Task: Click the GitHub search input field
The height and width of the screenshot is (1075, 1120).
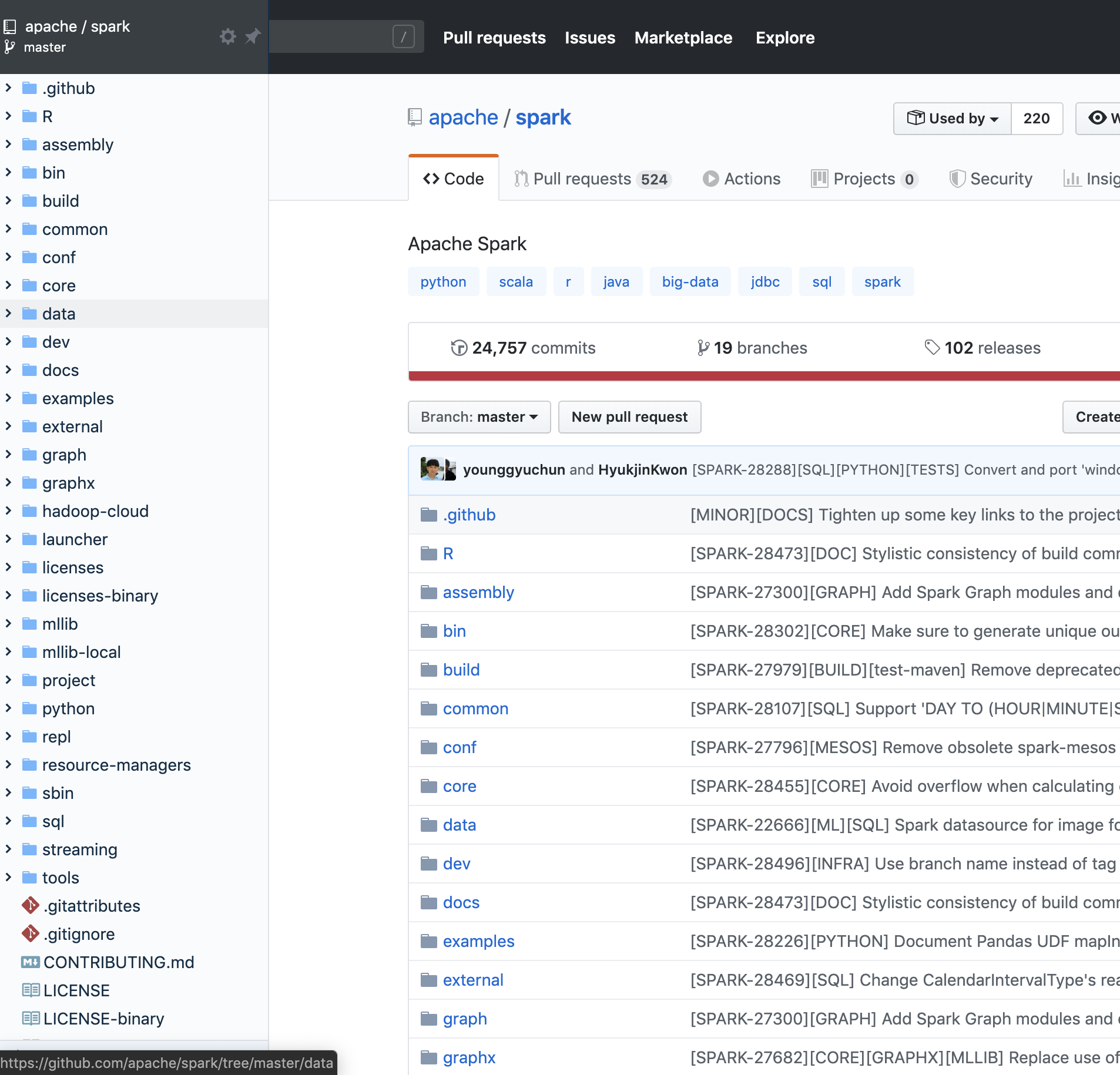Action: click(347, 36)
